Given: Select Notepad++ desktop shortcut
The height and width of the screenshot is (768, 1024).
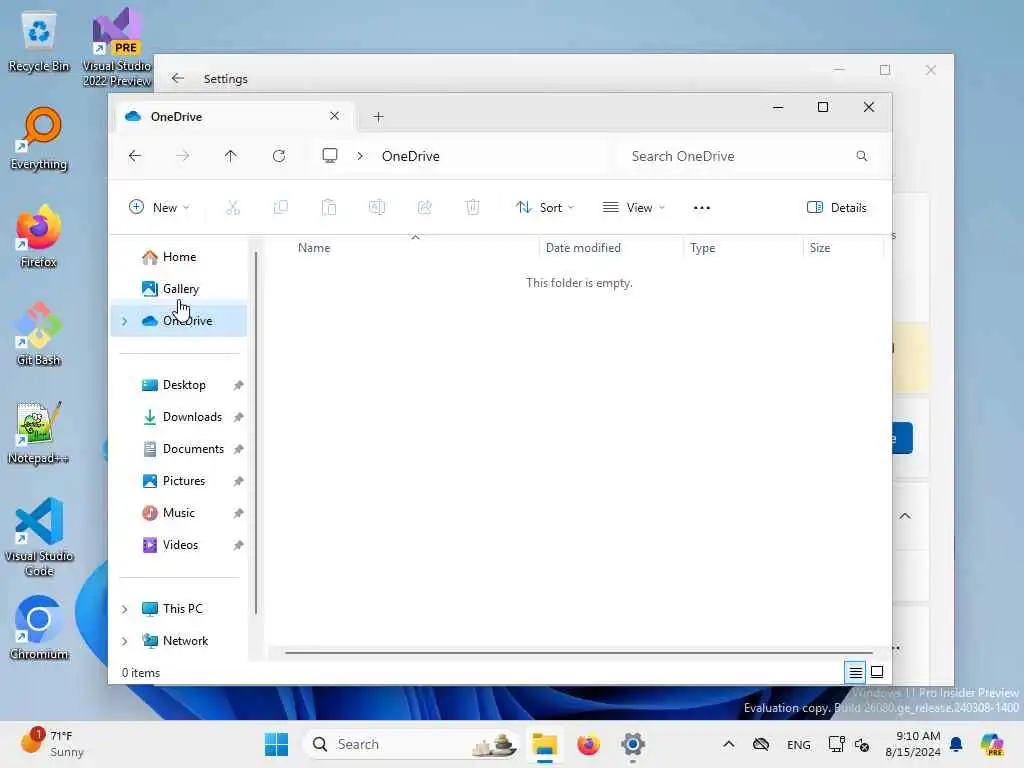Looking at the screenshot, I should pos(39,432).
